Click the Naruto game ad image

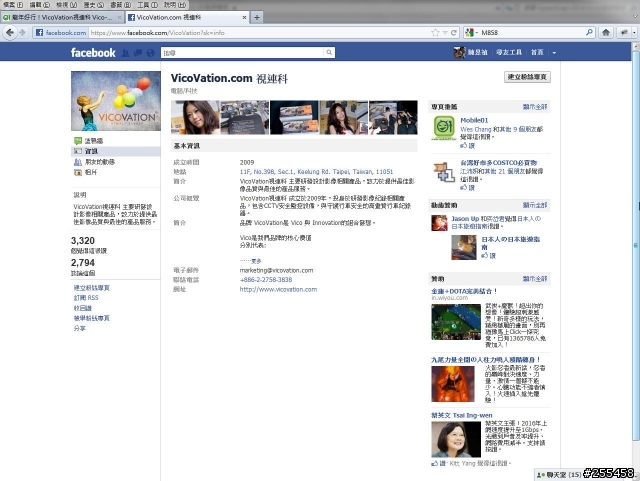(453, 384)
